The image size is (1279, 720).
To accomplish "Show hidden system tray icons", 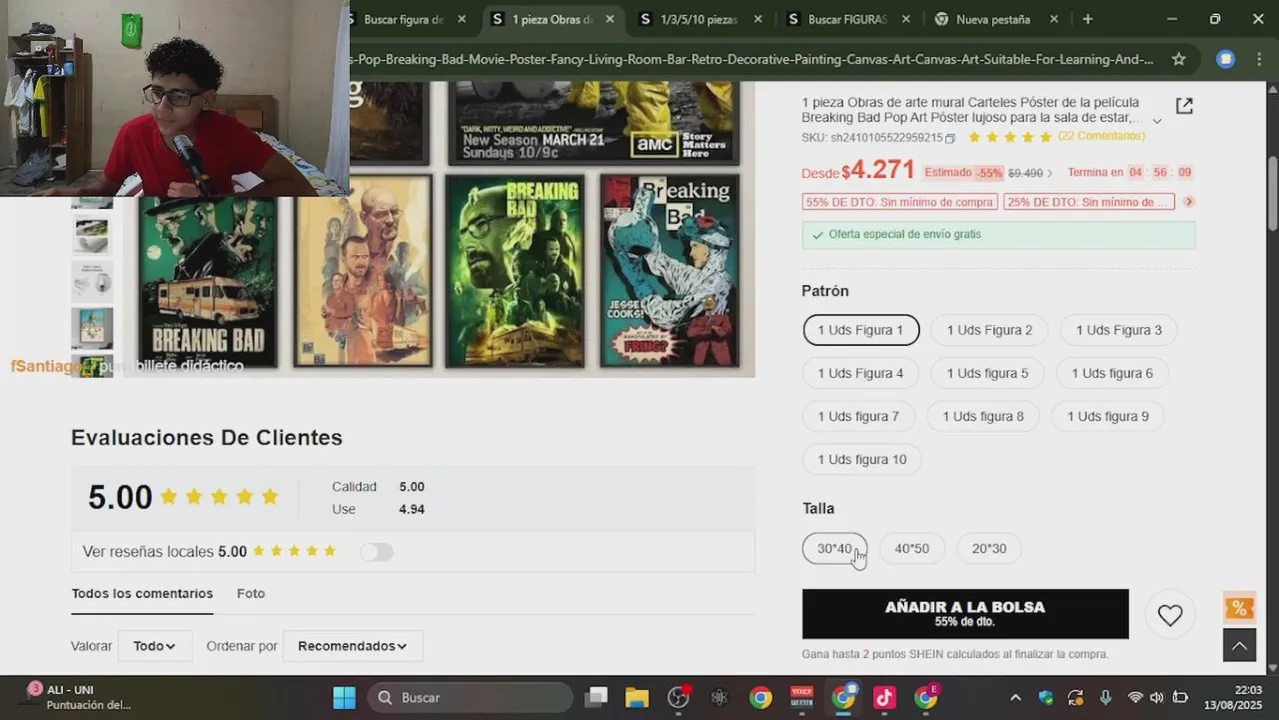I will point(1015,697).
